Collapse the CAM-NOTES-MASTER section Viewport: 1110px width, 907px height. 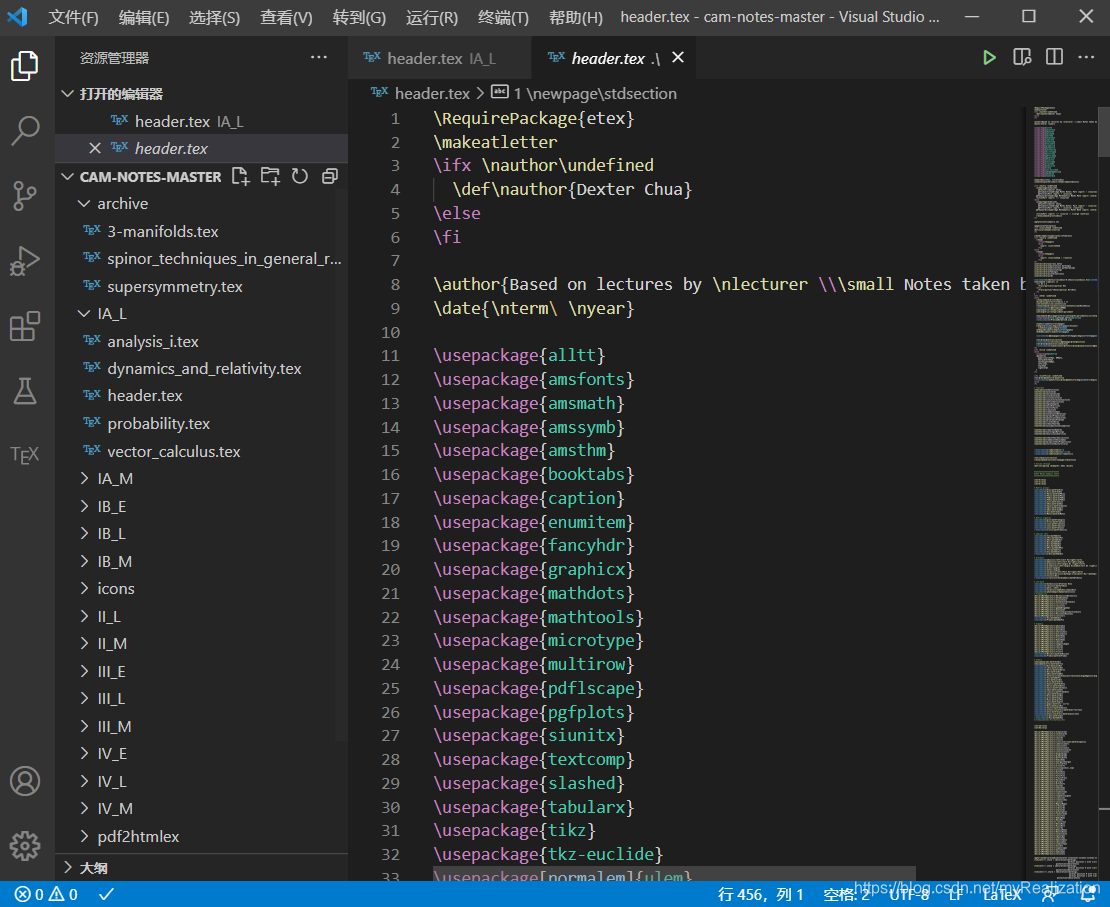69,176
